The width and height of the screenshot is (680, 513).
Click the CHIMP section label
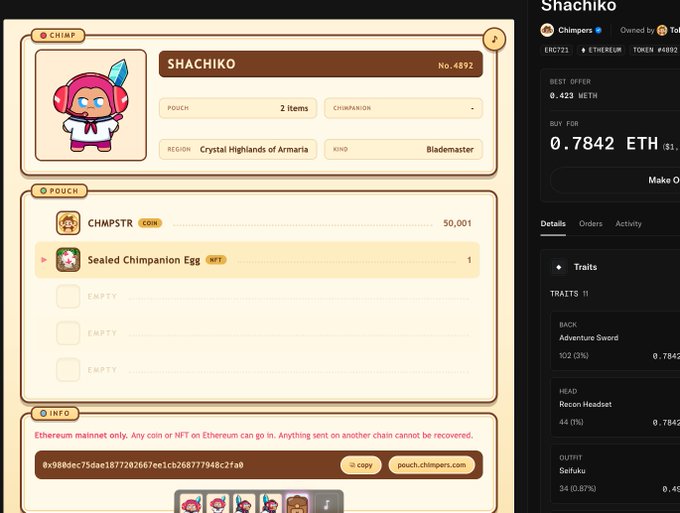click(x=58, y=36)
